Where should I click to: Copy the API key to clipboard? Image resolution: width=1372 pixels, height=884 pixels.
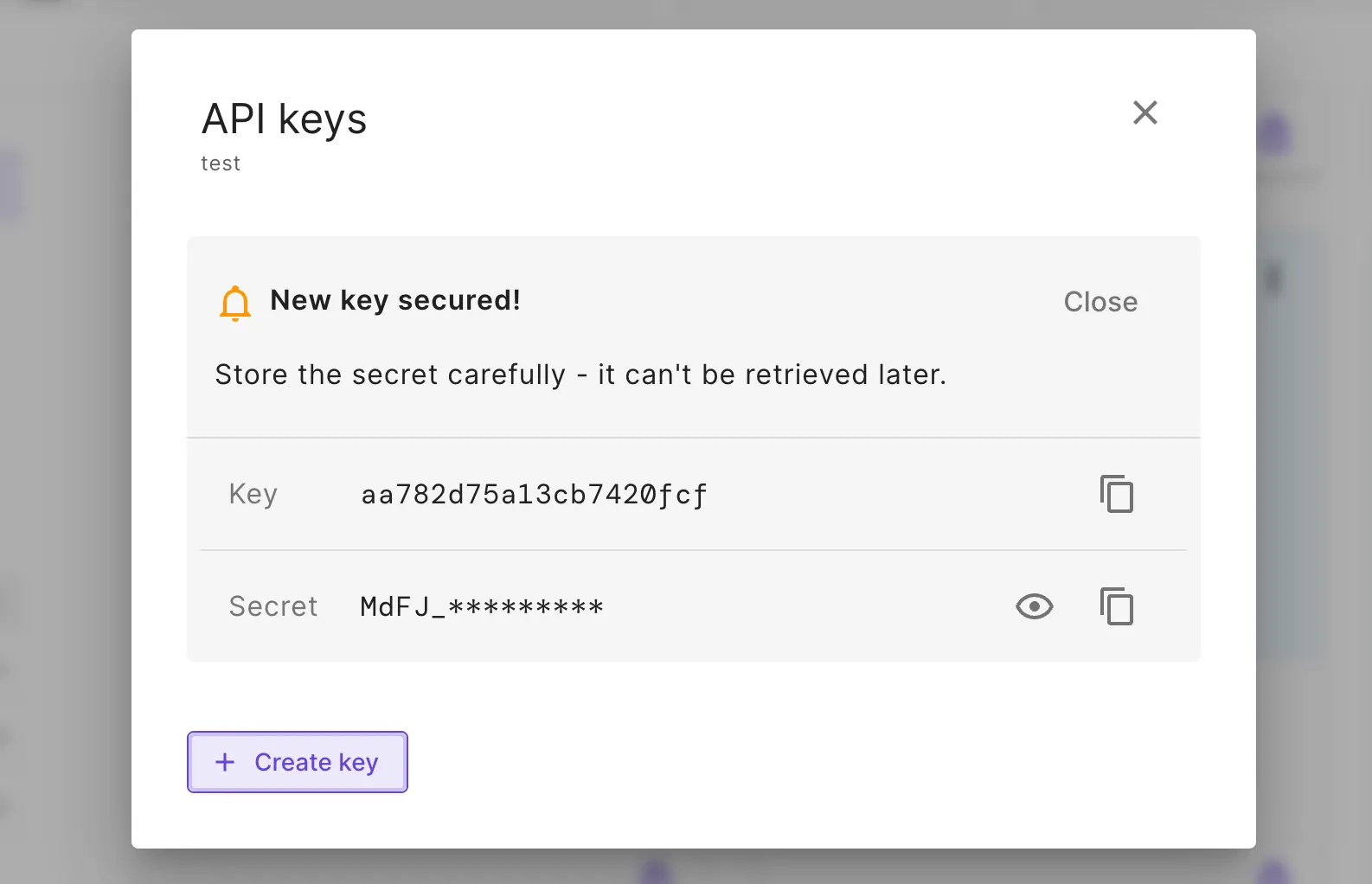tap(1116, 495)
